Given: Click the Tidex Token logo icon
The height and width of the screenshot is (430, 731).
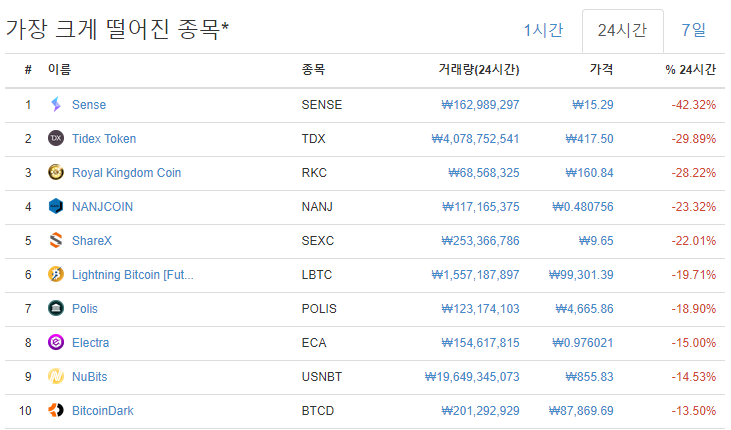Looking at the screenshot, I should (56, 138).
